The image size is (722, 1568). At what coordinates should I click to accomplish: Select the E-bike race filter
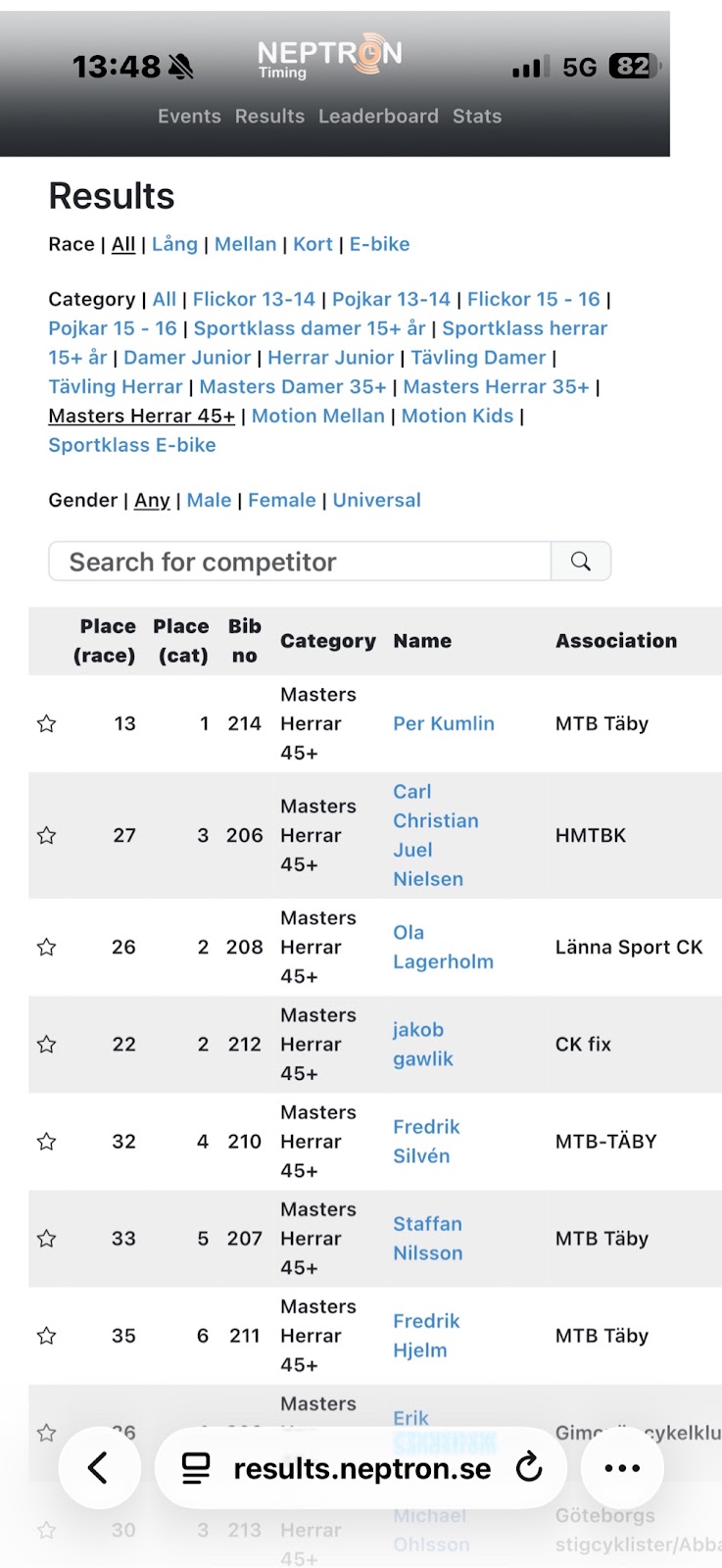pos(379,244)
